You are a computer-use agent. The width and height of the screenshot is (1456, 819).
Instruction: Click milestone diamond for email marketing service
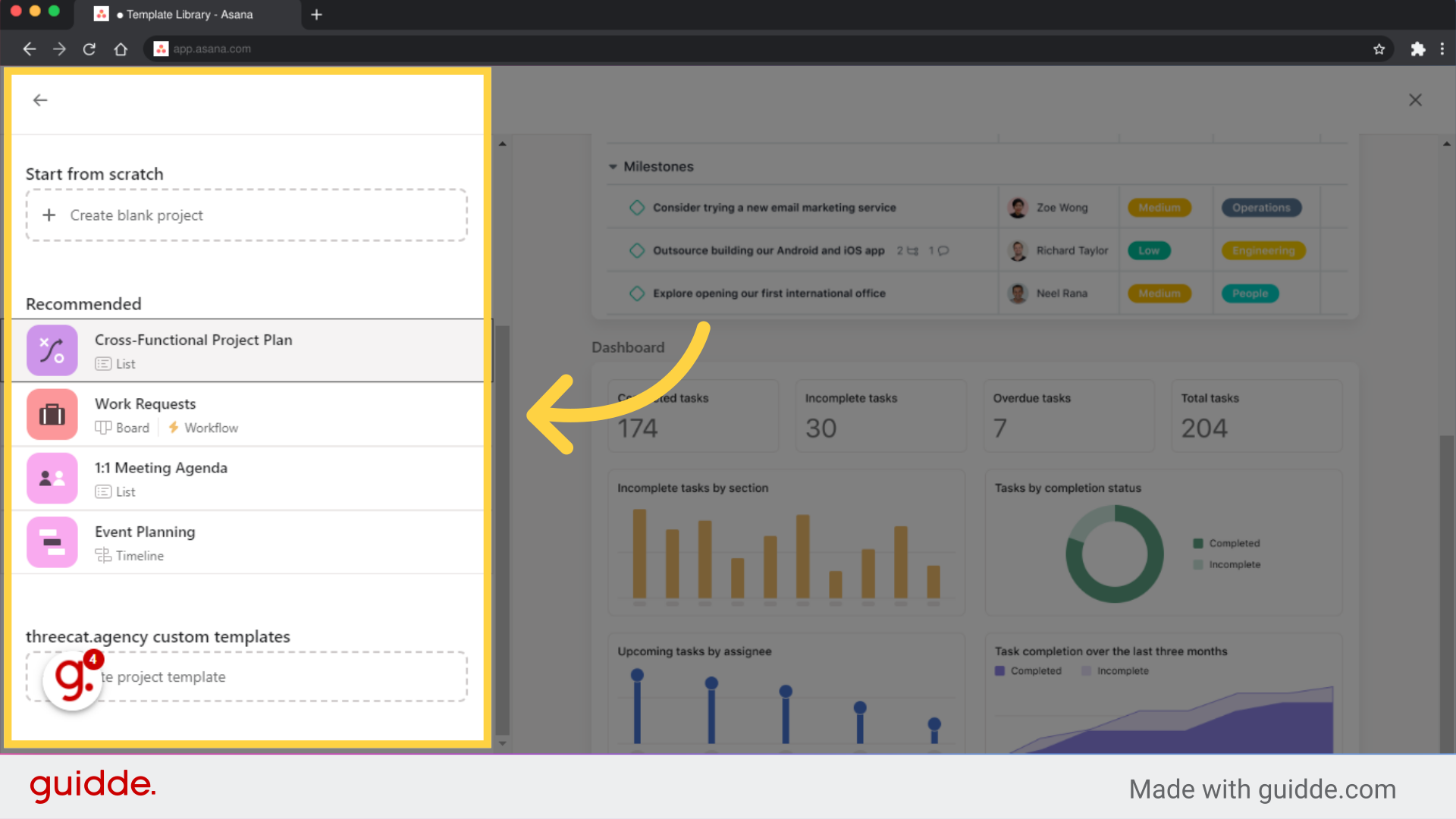pos(637,208)
